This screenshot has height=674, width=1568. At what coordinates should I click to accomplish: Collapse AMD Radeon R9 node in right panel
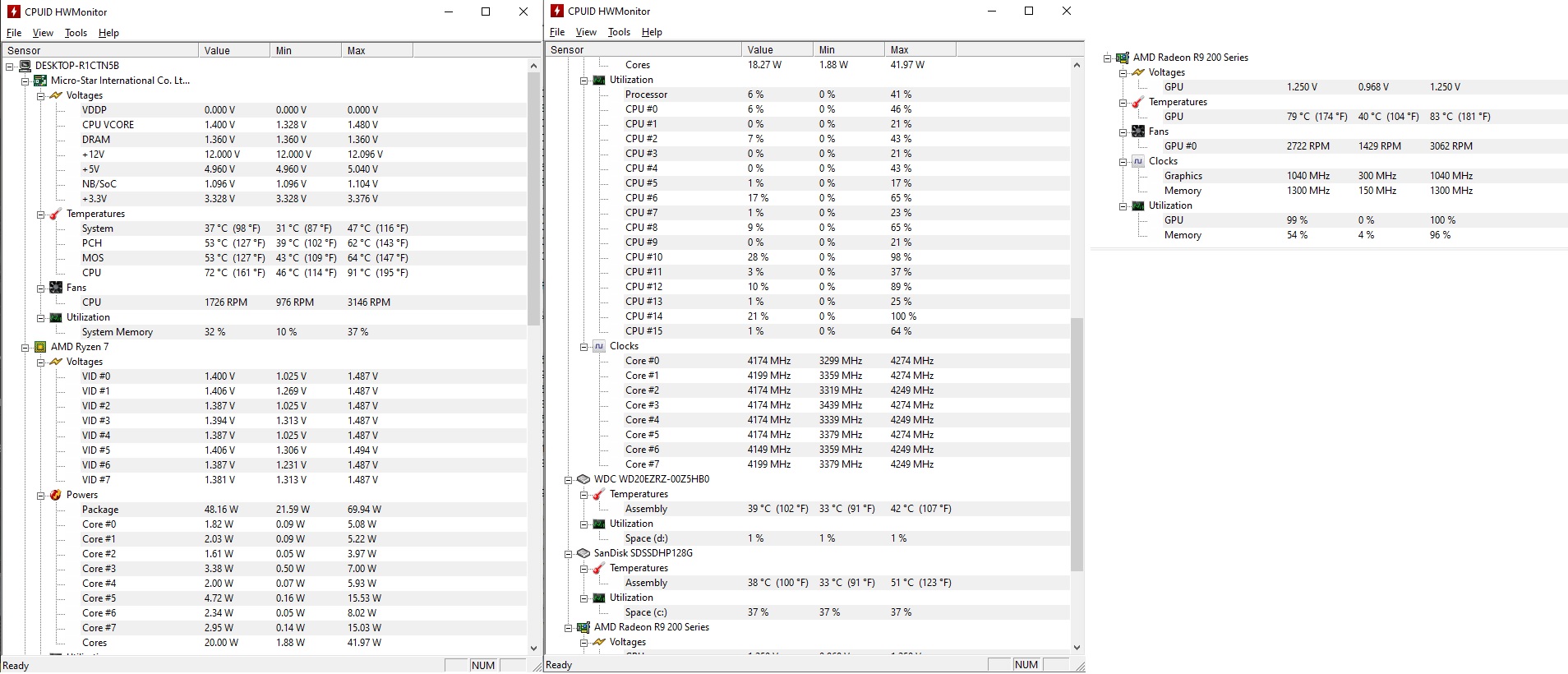pos(1108,58)
